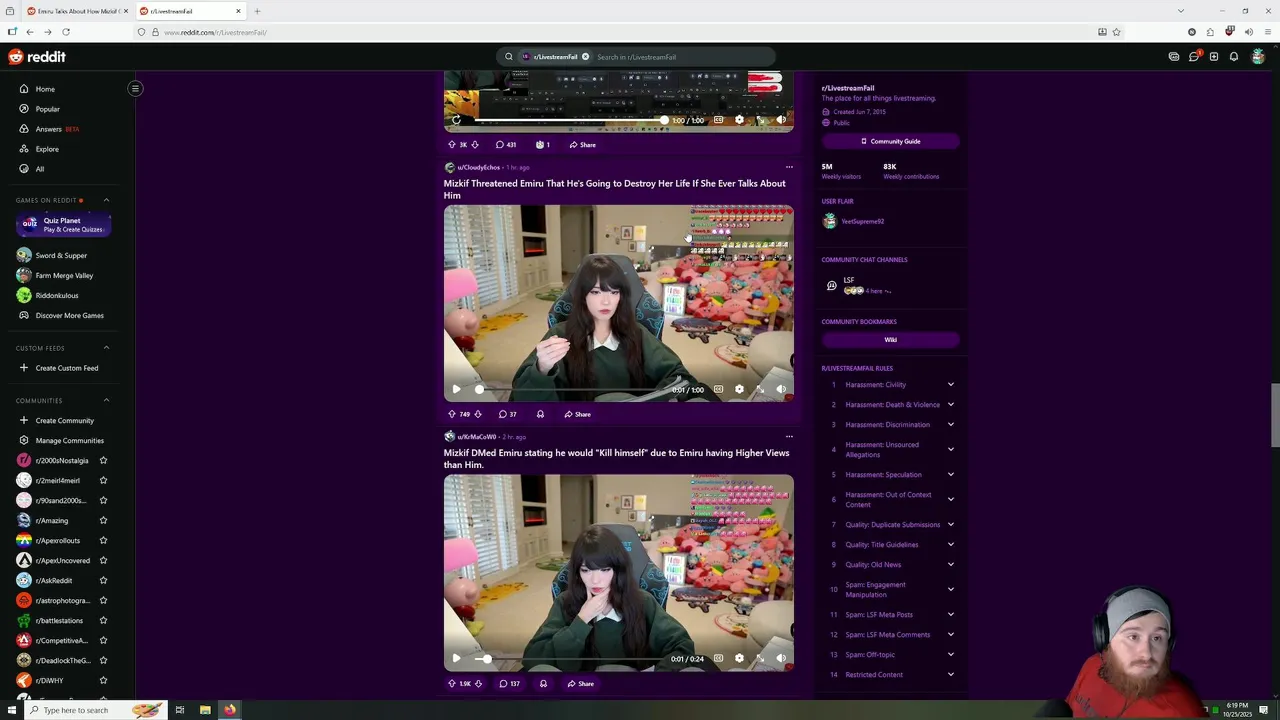Viewport: 1280px width, 720px height.
Task: Open the Reddit chat icon in header
Action: pos(1194,57)
